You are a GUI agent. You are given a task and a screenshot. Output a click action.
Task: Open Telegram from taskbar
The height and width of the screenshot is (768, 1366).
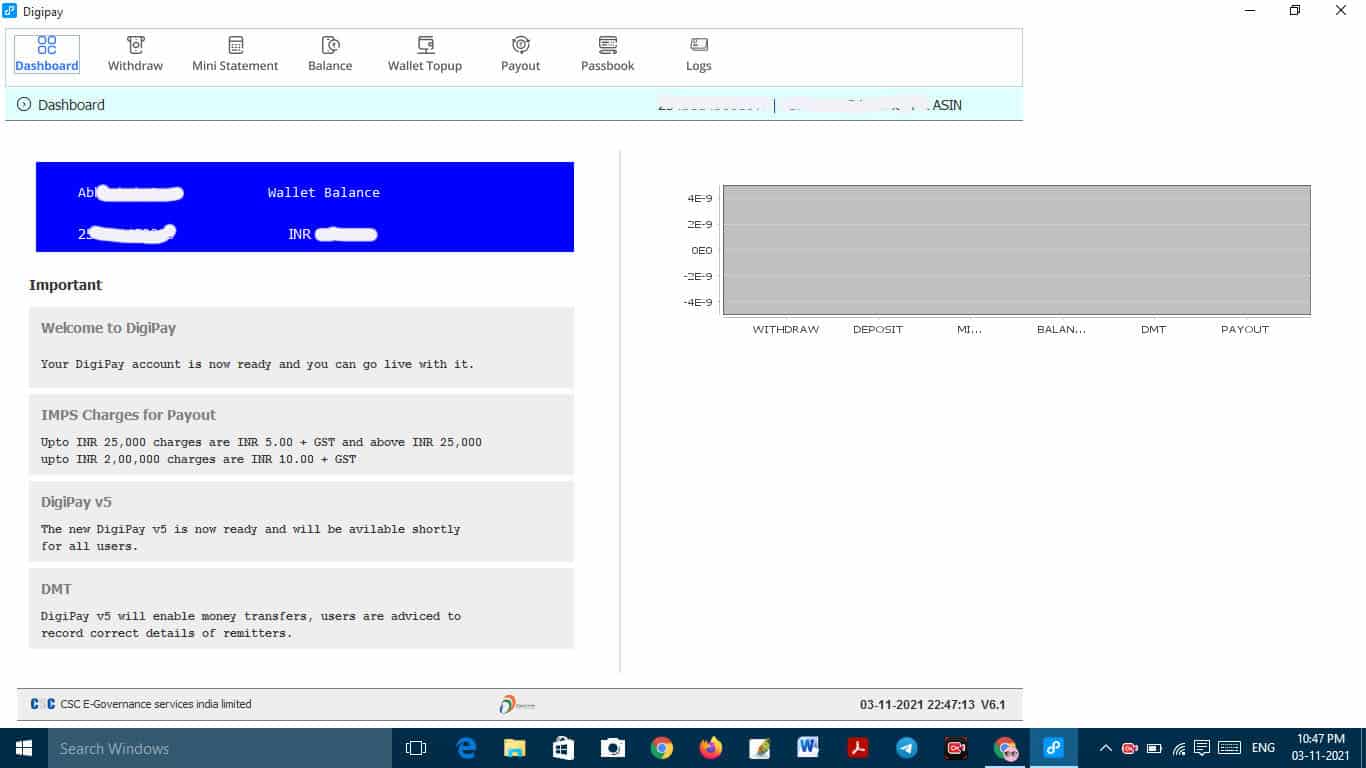tap(906, 748)
